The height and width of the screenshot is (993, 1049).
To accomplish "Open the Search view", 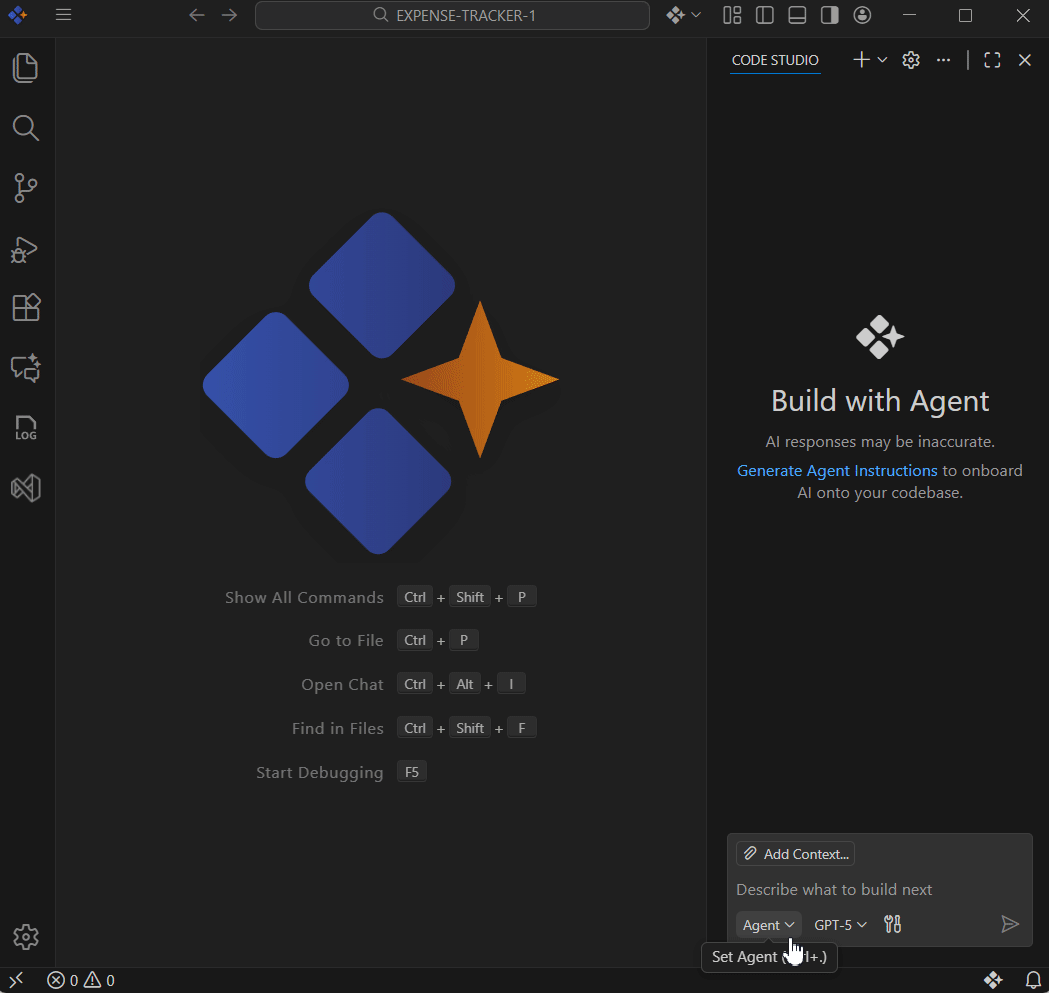I will coord(25,128).
